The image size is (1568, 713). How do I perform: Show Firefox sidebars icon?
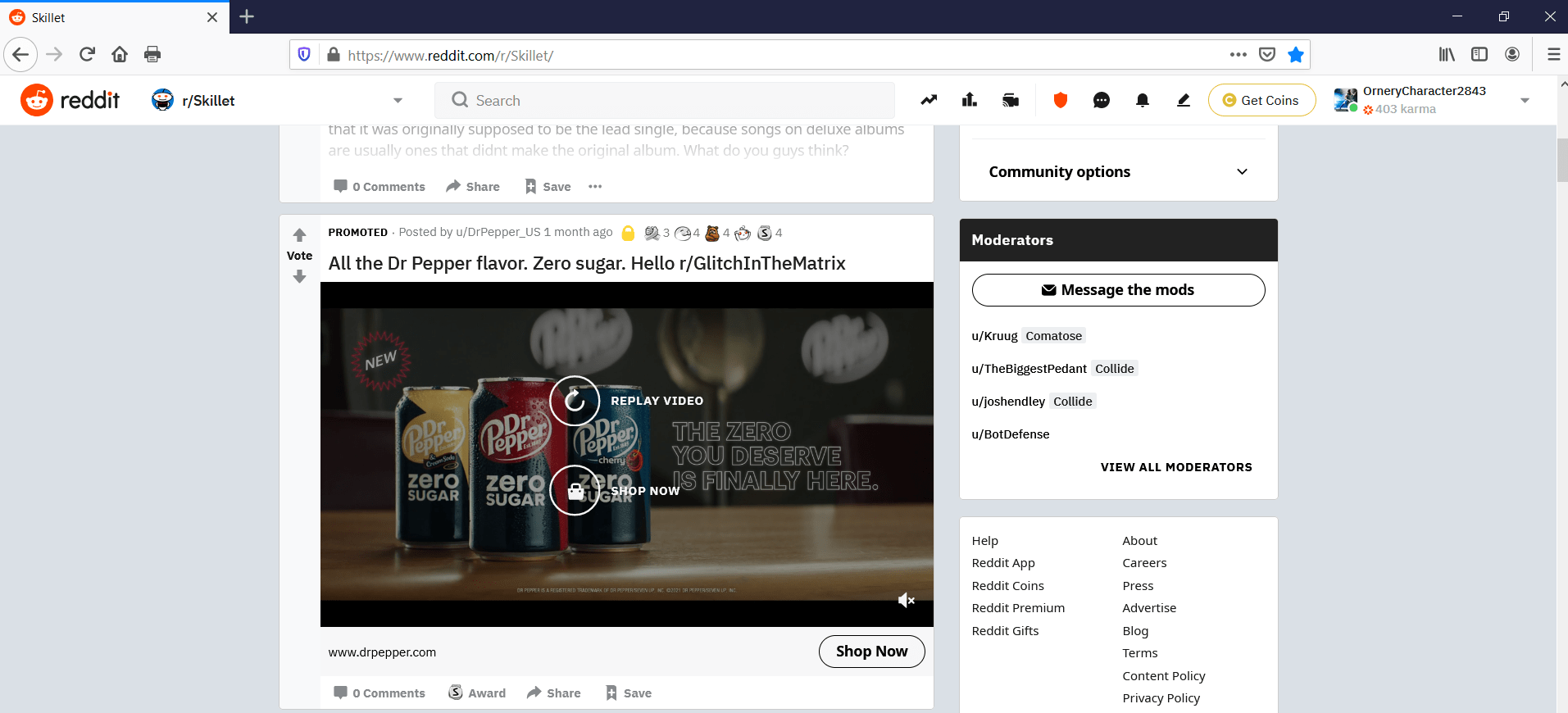tap(1479, 55)
